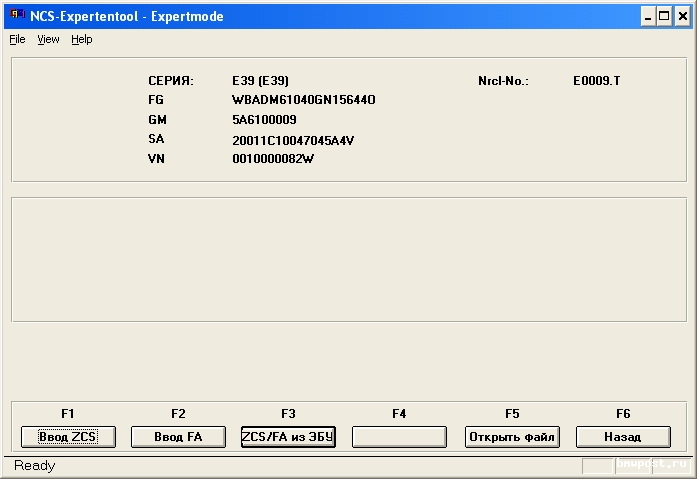Click the Nrcl-No. value E0009.T
The width and height of the screenshot is (697, 479).
click(596, 81)
